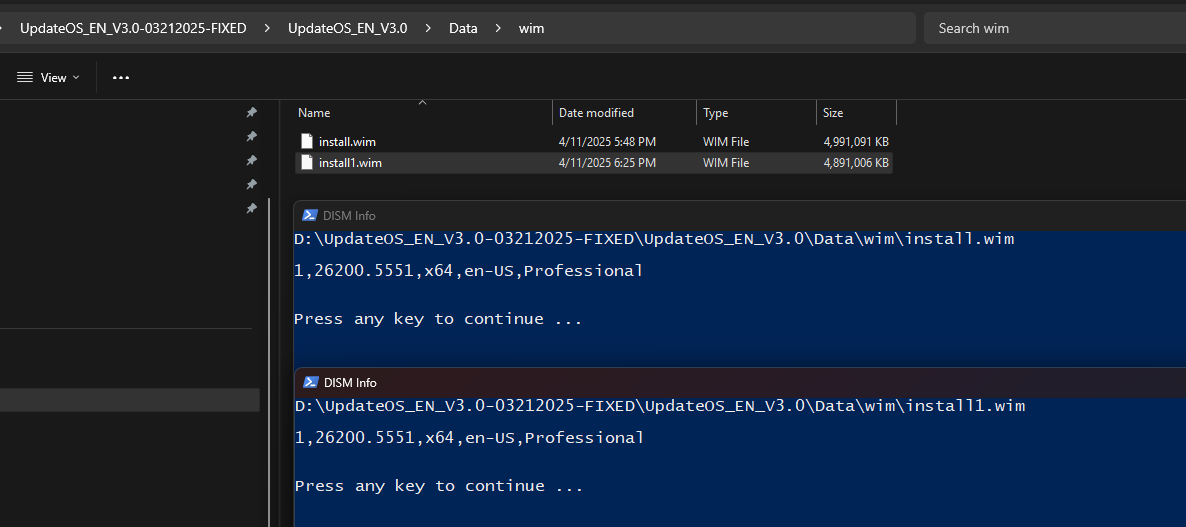The image size is (1186, 527).
Task: Click the install.wim path line in console
Action: click(x=654, y=240)
